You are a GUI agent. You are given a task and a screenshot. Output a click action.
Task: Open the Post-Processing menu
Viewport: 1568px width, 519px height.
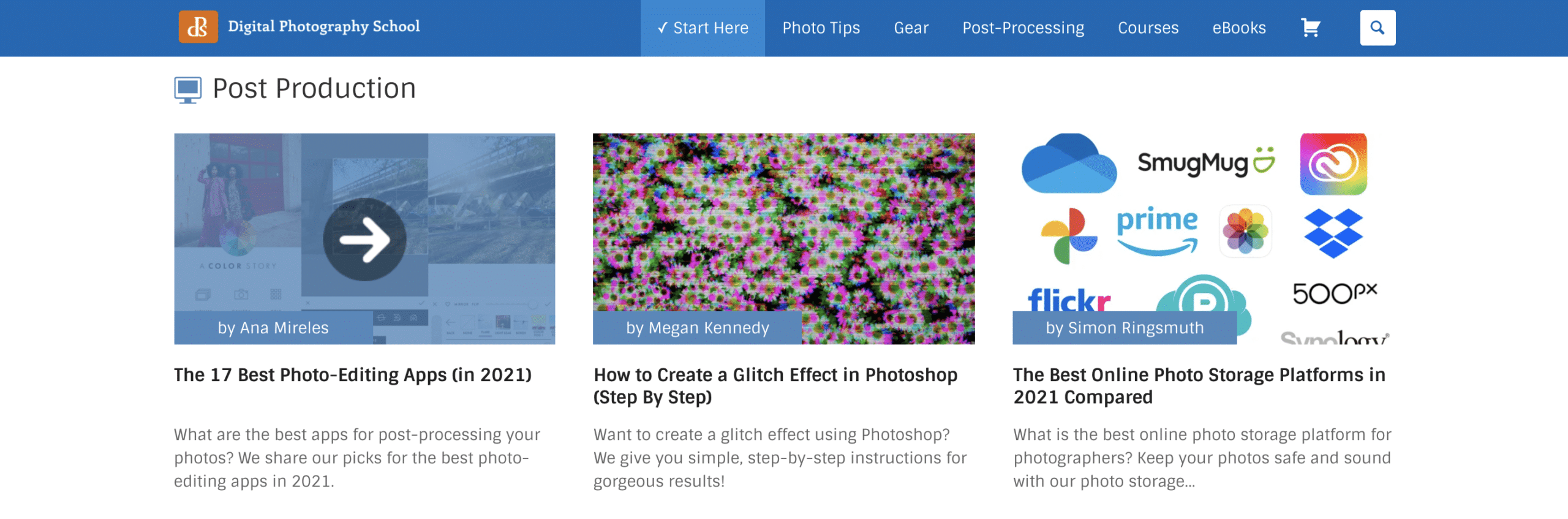[x=1023, y=28]
